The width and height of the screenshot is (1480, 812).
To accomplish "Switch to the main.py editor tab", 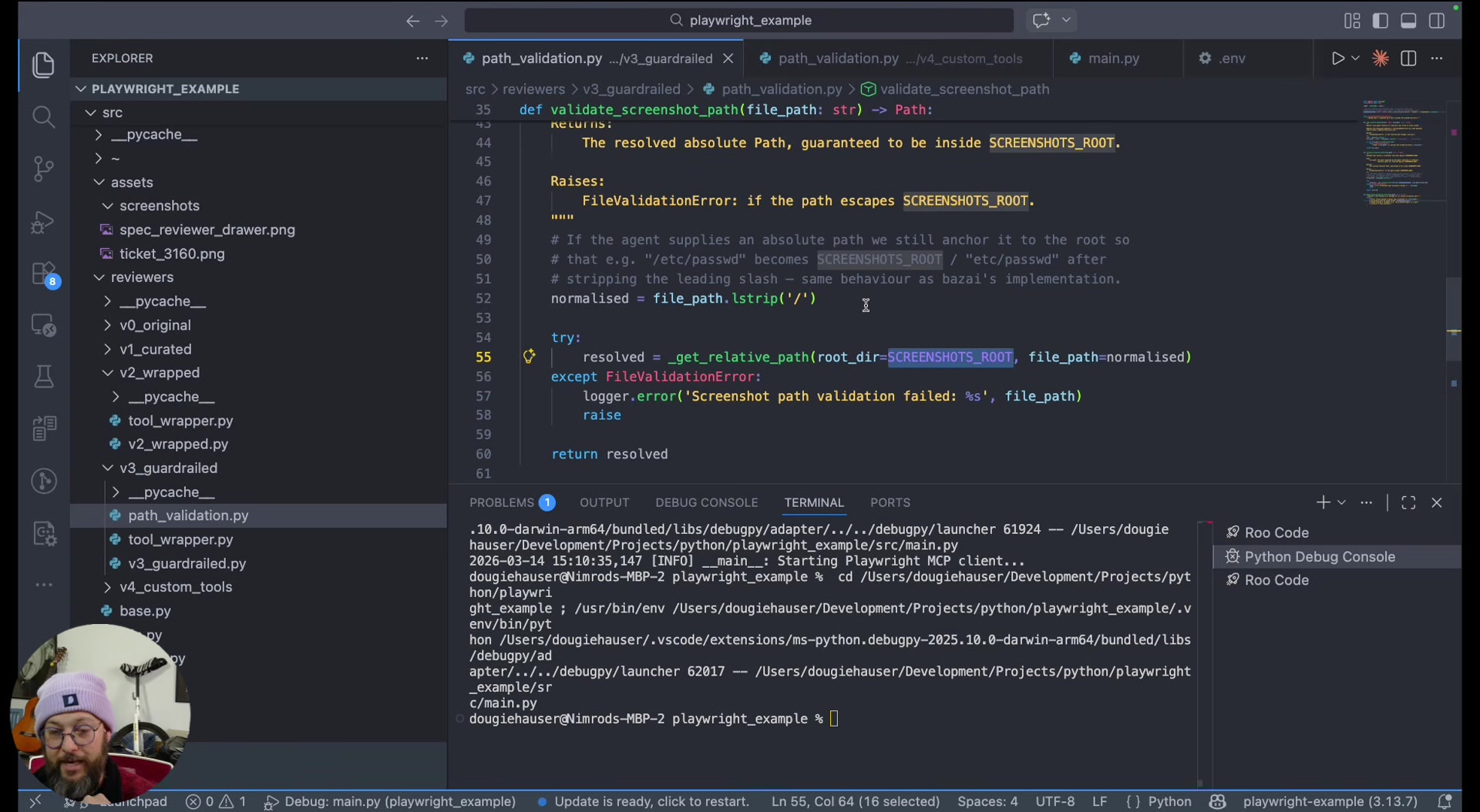I will pos(1115,58).
